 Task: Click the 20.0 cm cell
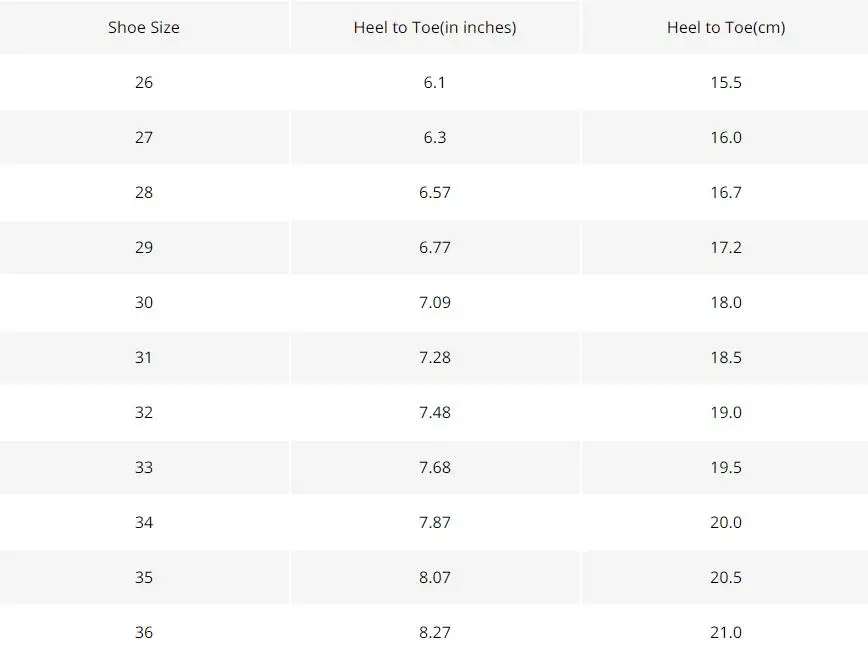726,522
